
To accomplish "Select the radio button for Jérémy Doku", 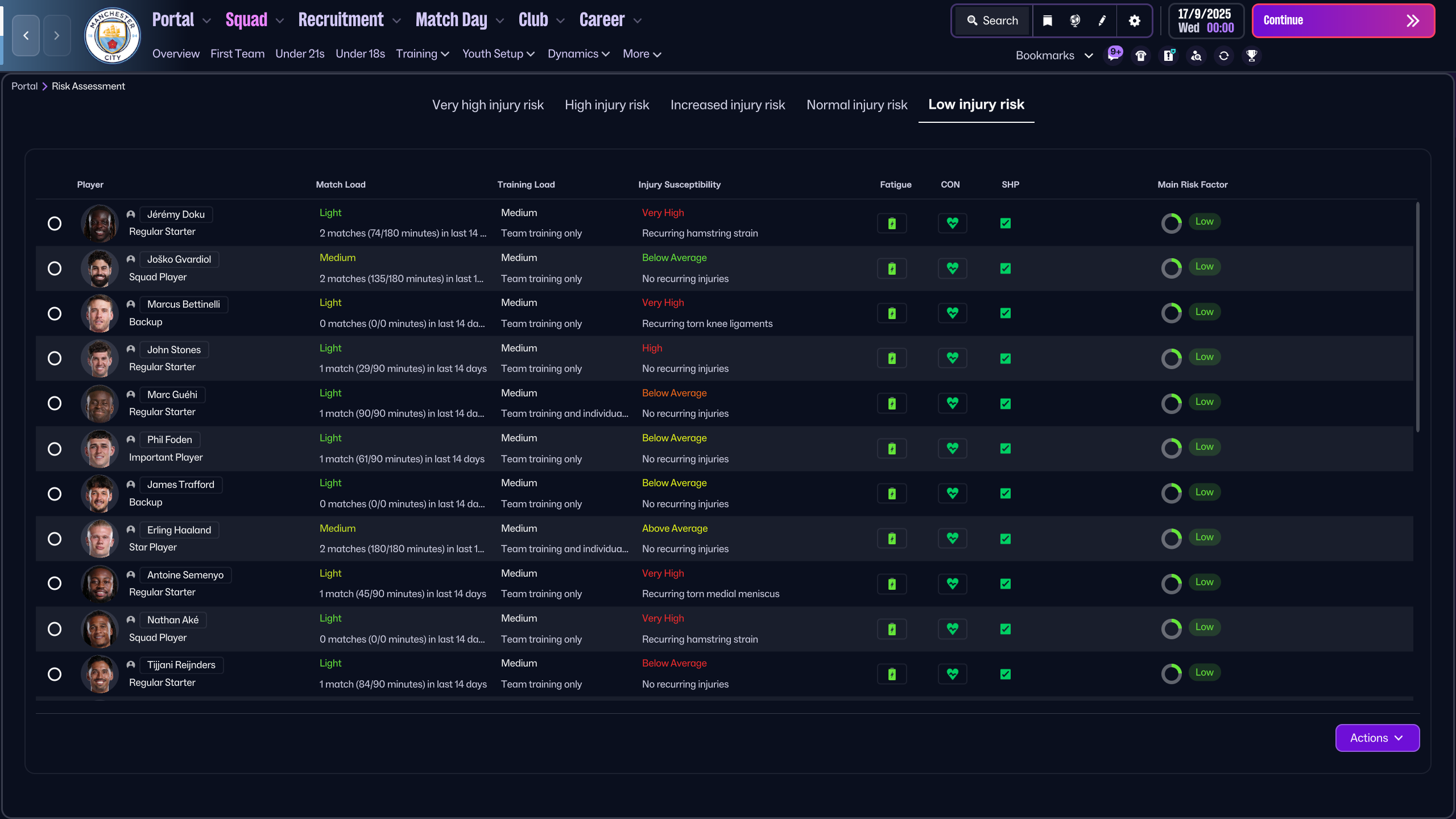I will coord(55,224).
